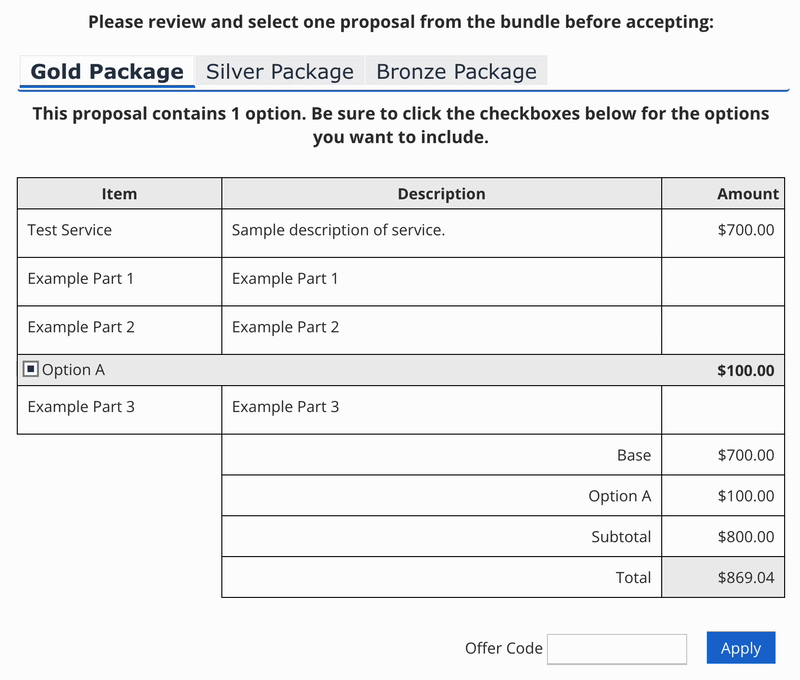This screenshot has width=800, height=680.
Task: Select the Test Service item cell
Action: 70,230
